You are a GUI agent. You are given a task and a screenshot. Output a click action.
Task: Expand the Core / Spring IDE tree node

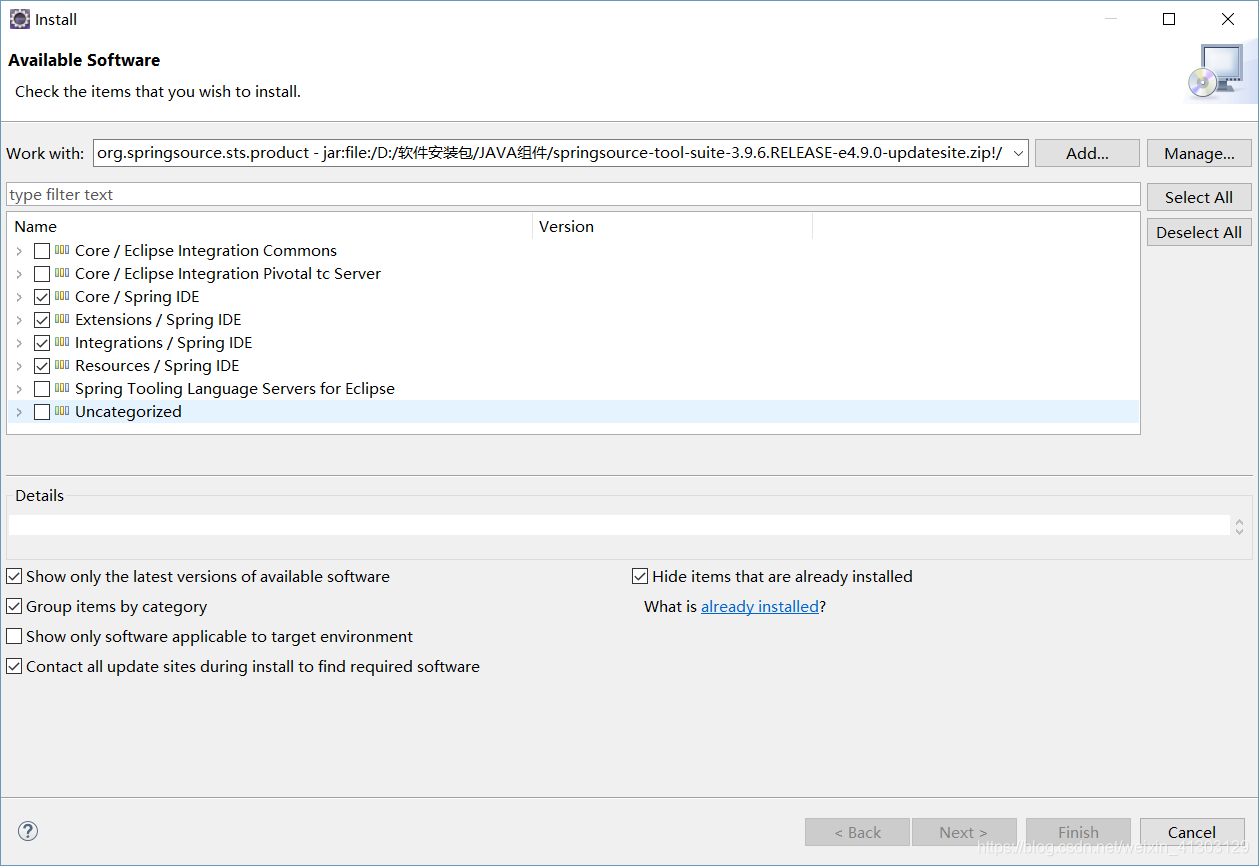coord(19,296)
